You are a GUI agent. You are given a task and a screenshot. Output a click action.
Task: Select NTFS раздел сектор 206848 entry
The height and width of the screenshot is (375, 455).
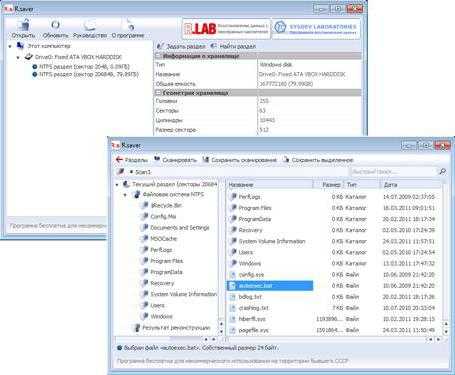coord(85,74)
